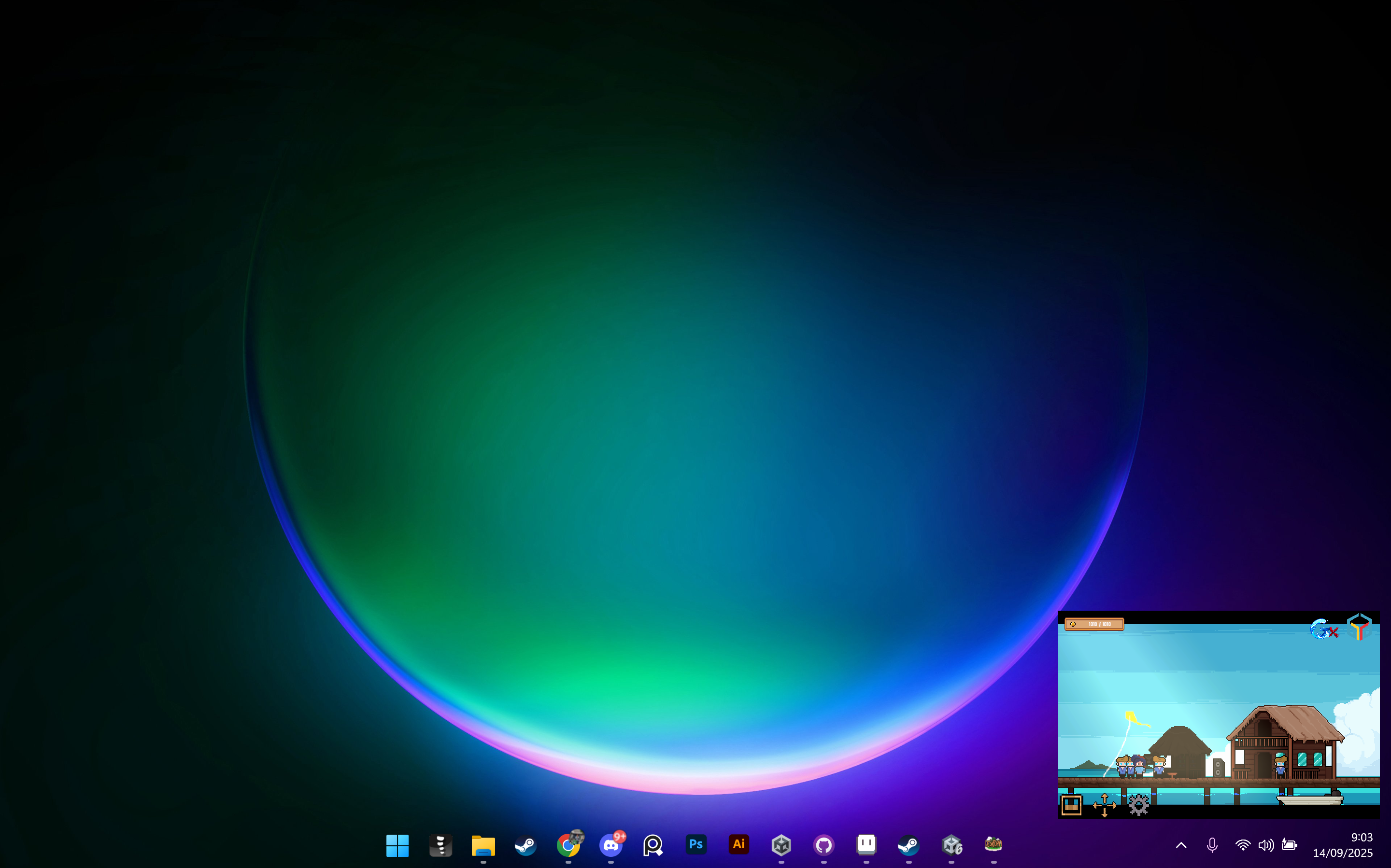Click the four-arrow move icon

click(1104, 805)
